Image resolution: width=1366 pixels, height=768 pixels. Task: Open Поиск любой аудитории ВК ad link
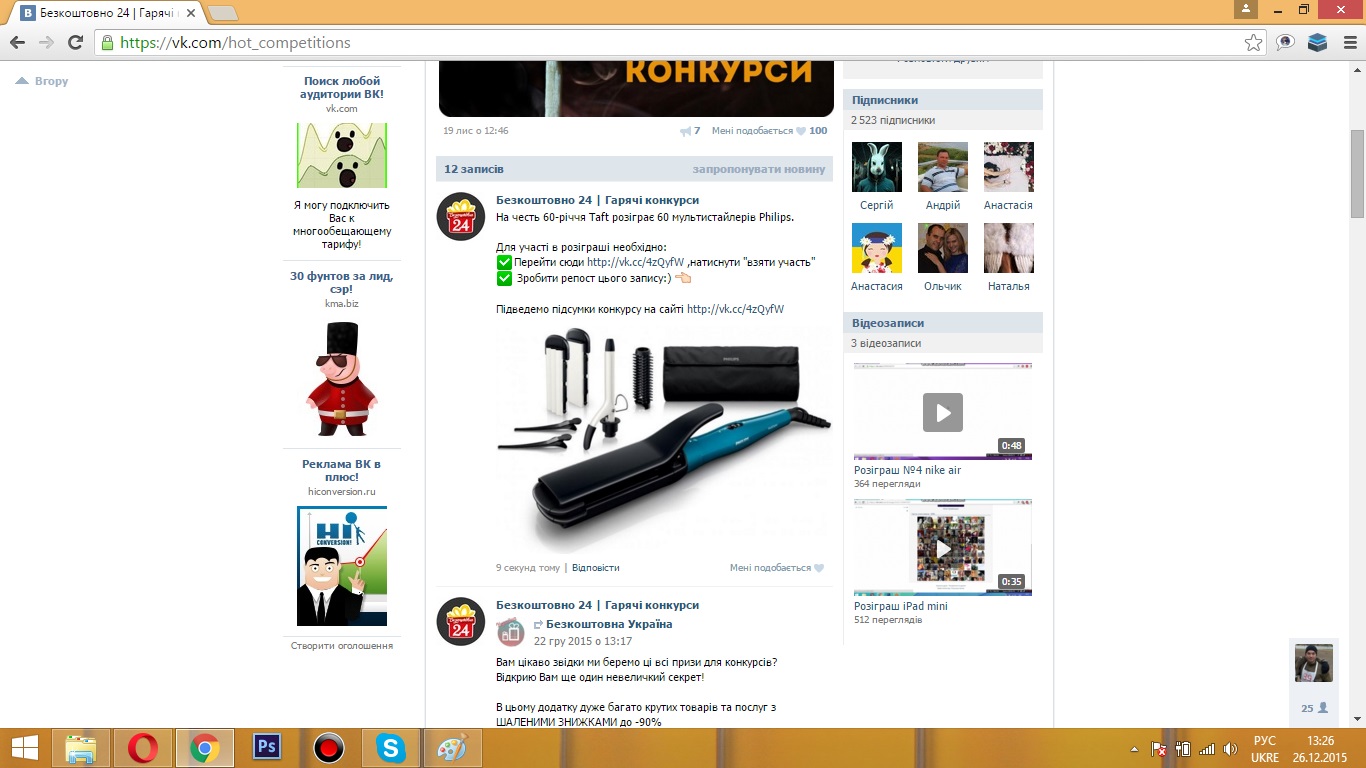(x=342, y=88)
